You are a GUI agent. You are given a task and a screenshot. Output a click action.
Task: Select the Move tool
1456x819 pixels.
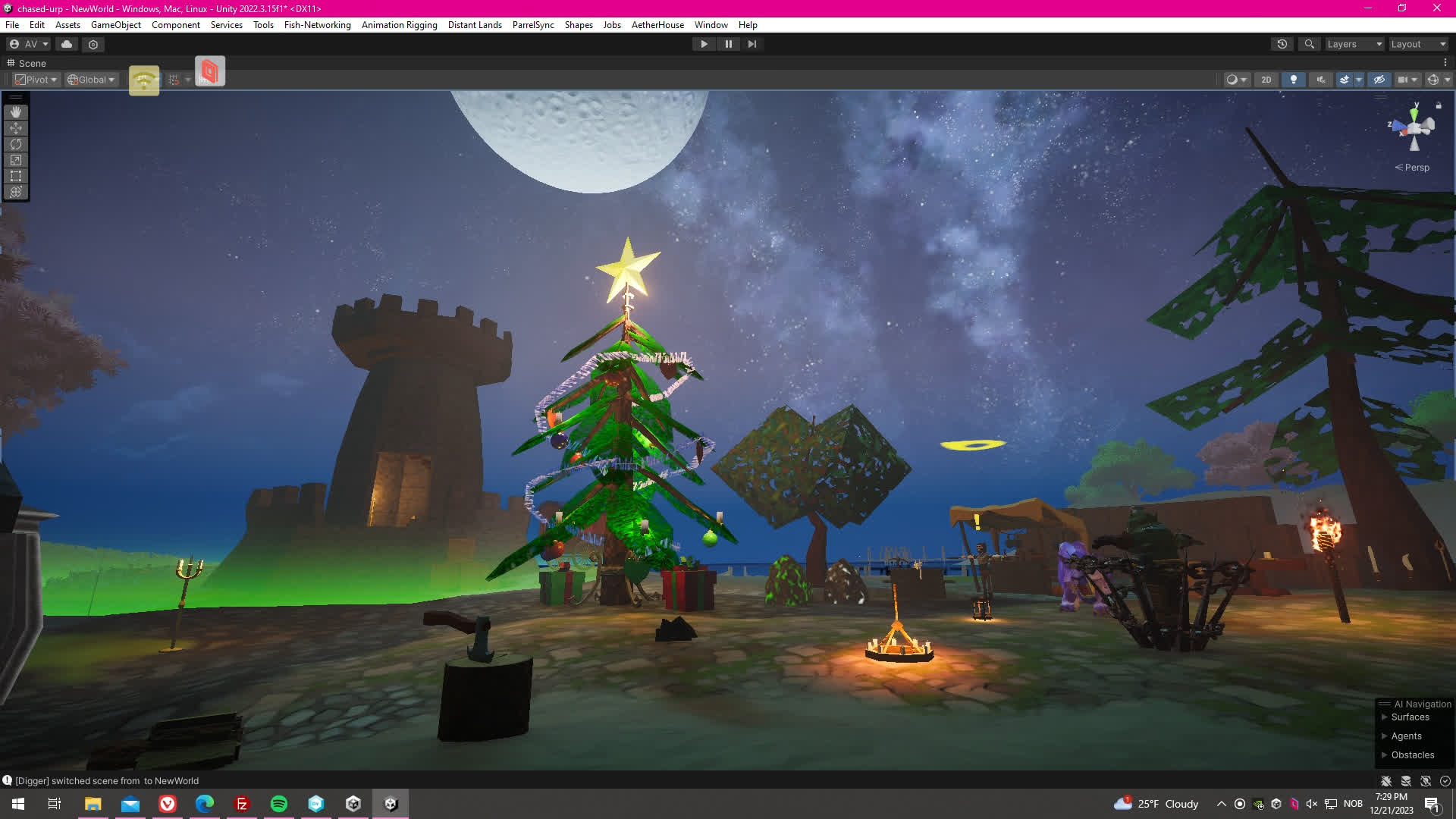click(x=16, y=128)
